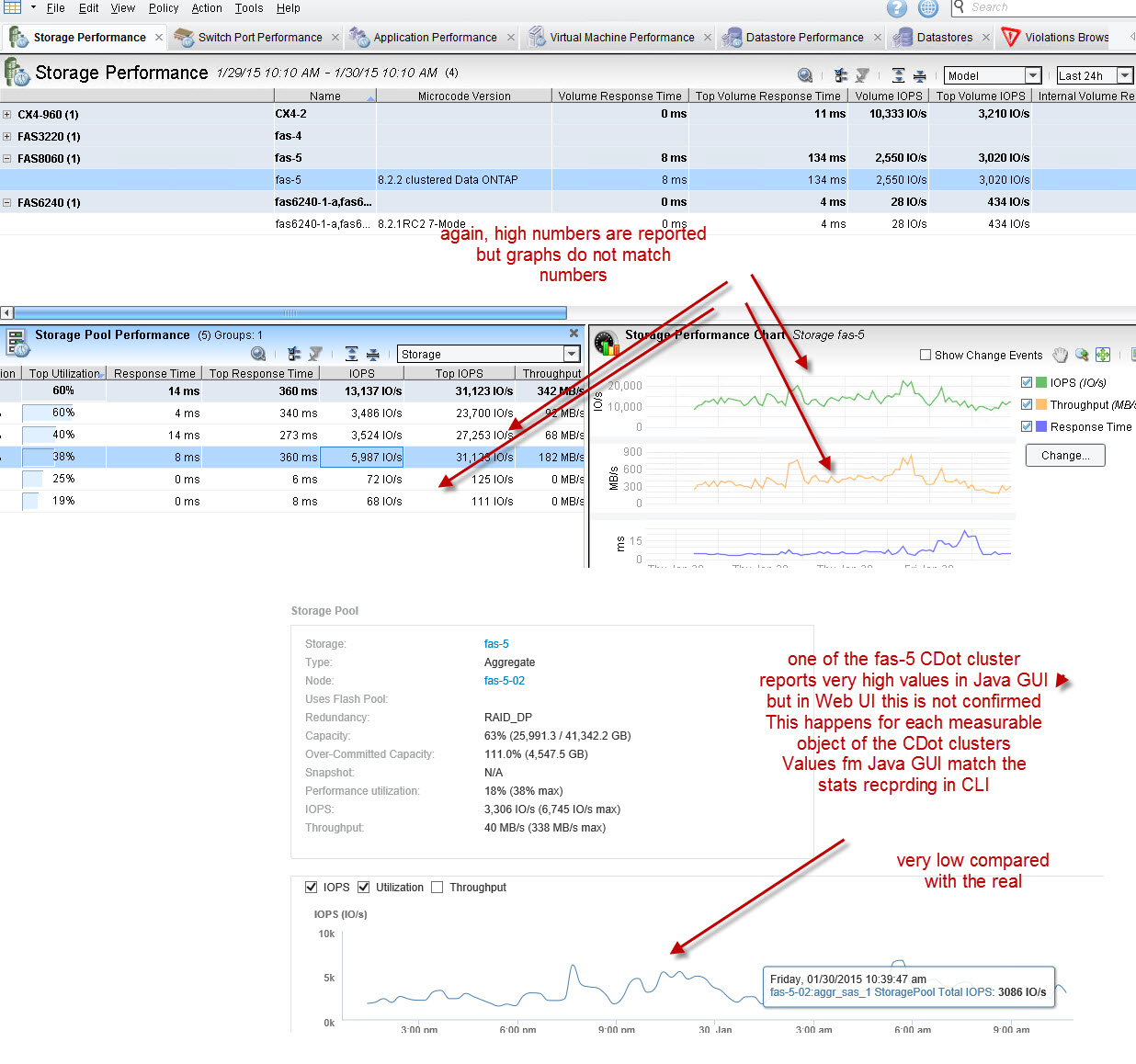Click the Switch Port Performance tab icon
Viewport: 1136px width, 1064px height.
pyautogui.click(x=184, y=37)
